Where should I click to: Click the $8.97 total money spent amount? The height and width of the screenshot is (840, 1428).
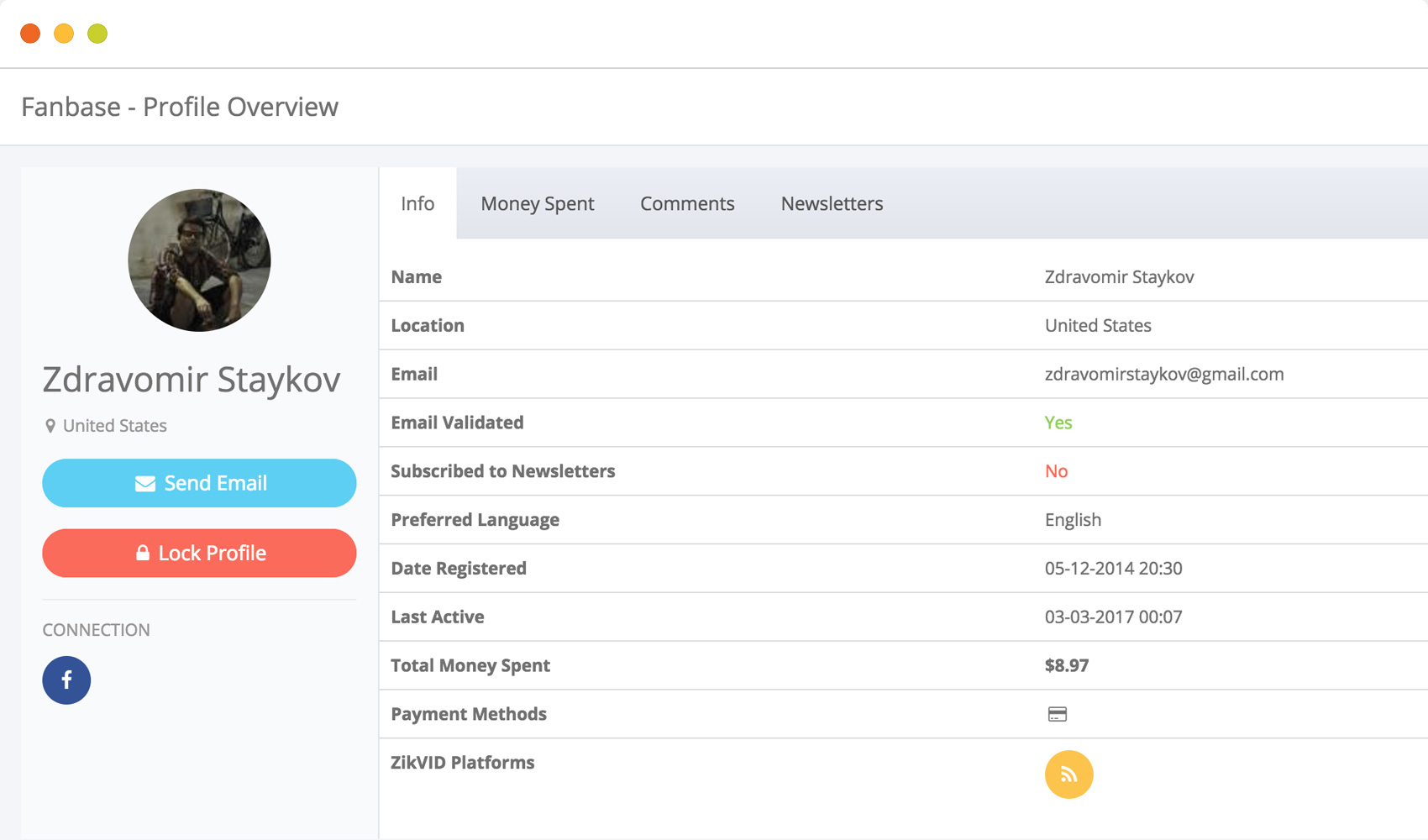(x=1066, y=665)
